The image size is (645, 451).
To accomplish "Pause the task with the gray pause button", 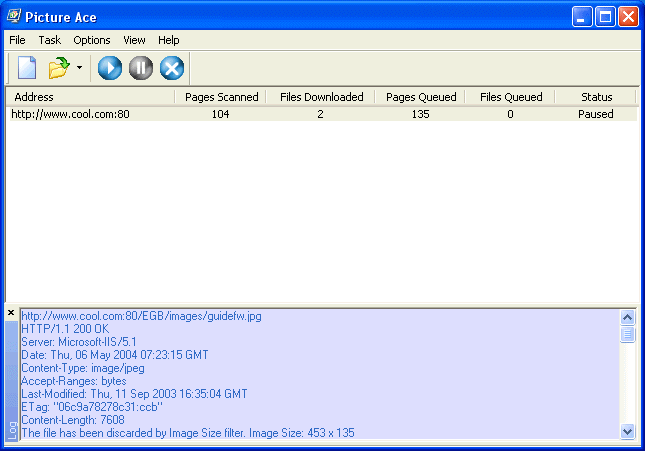I will 141,68.
